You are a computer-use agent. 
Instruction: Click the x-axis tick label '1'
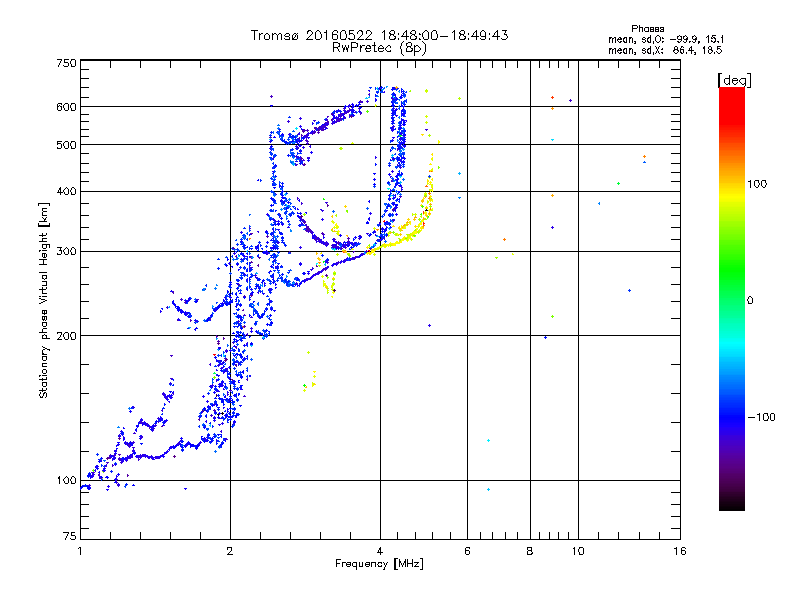pos(80,551)
